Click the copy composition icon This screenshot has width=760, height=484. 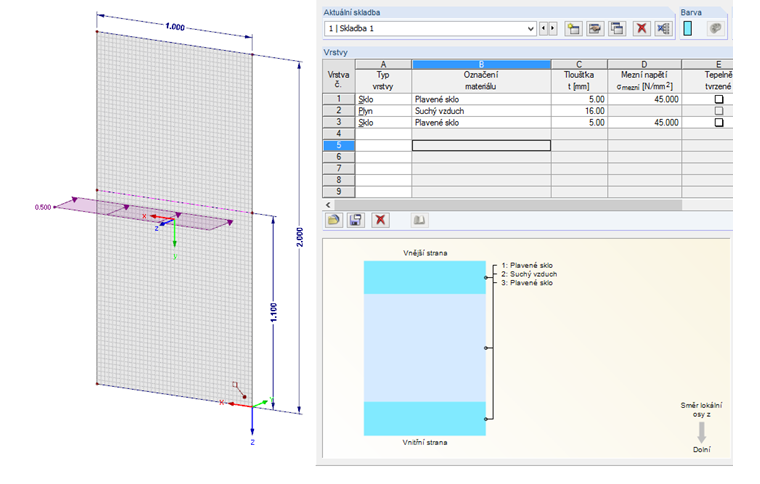[617, 29]
